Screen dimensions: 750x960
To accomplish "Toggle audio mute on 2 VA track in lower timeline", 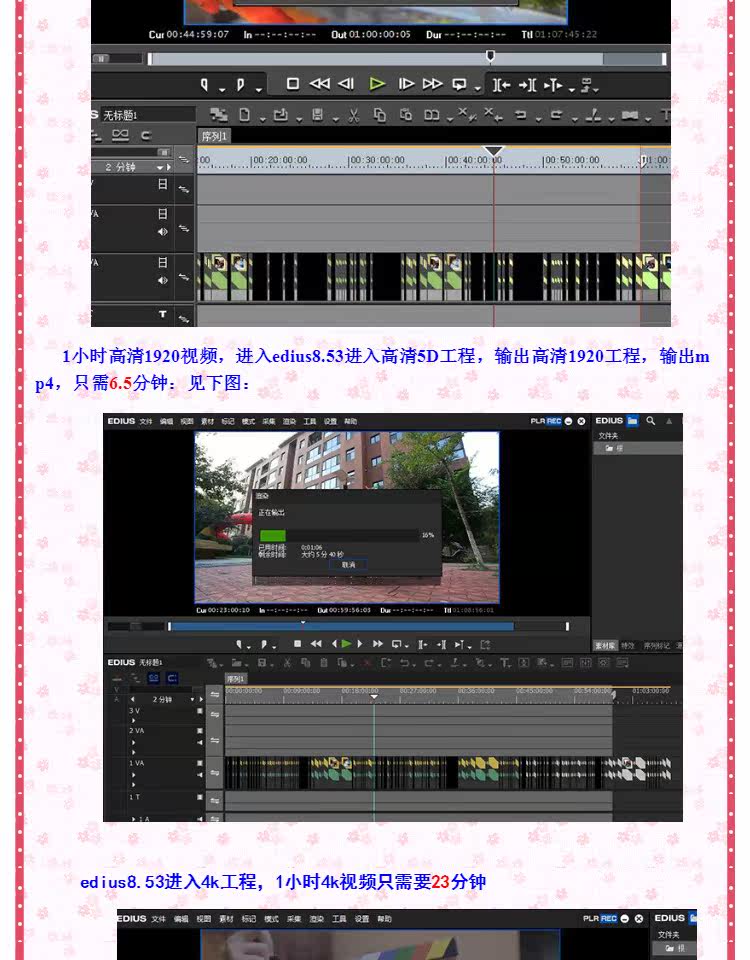I will [200, 742].
